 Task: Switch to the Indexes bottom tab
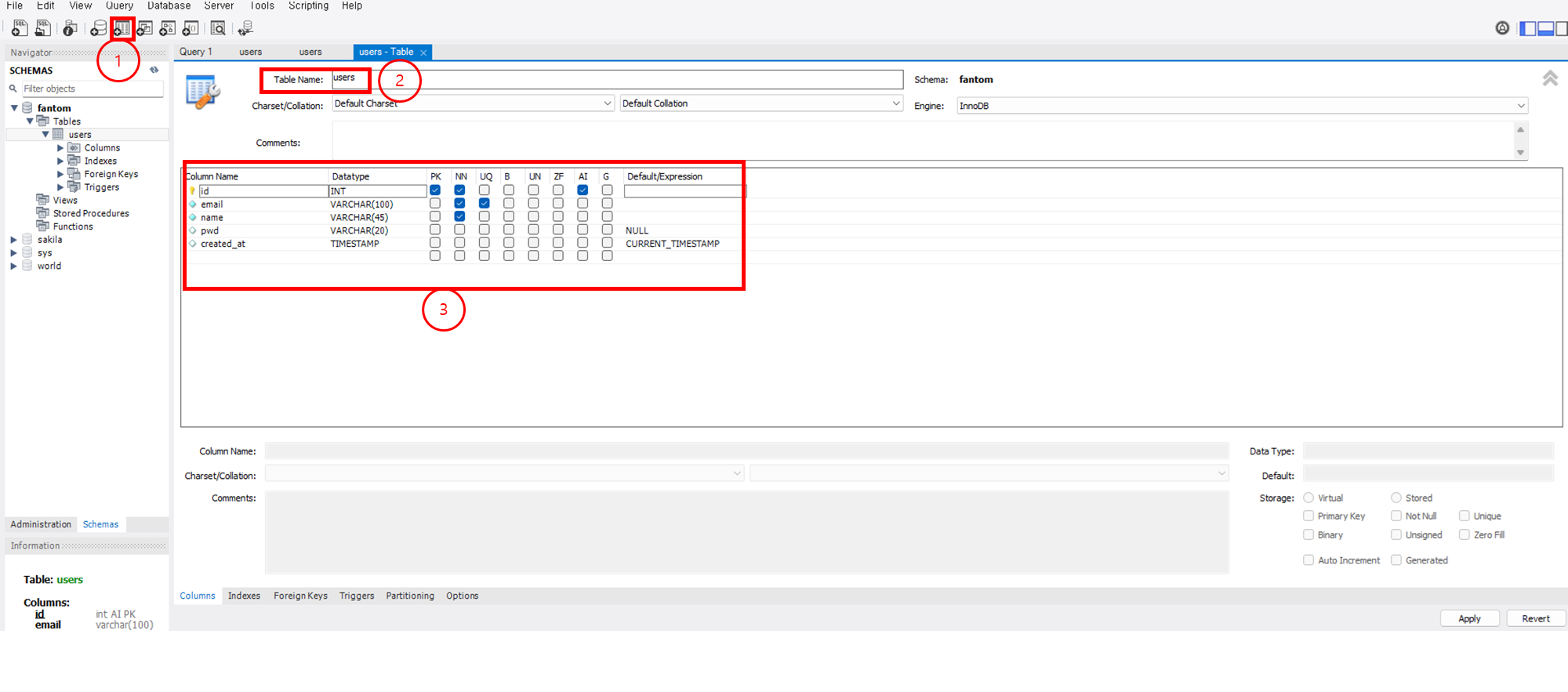[x=244, y=596]
